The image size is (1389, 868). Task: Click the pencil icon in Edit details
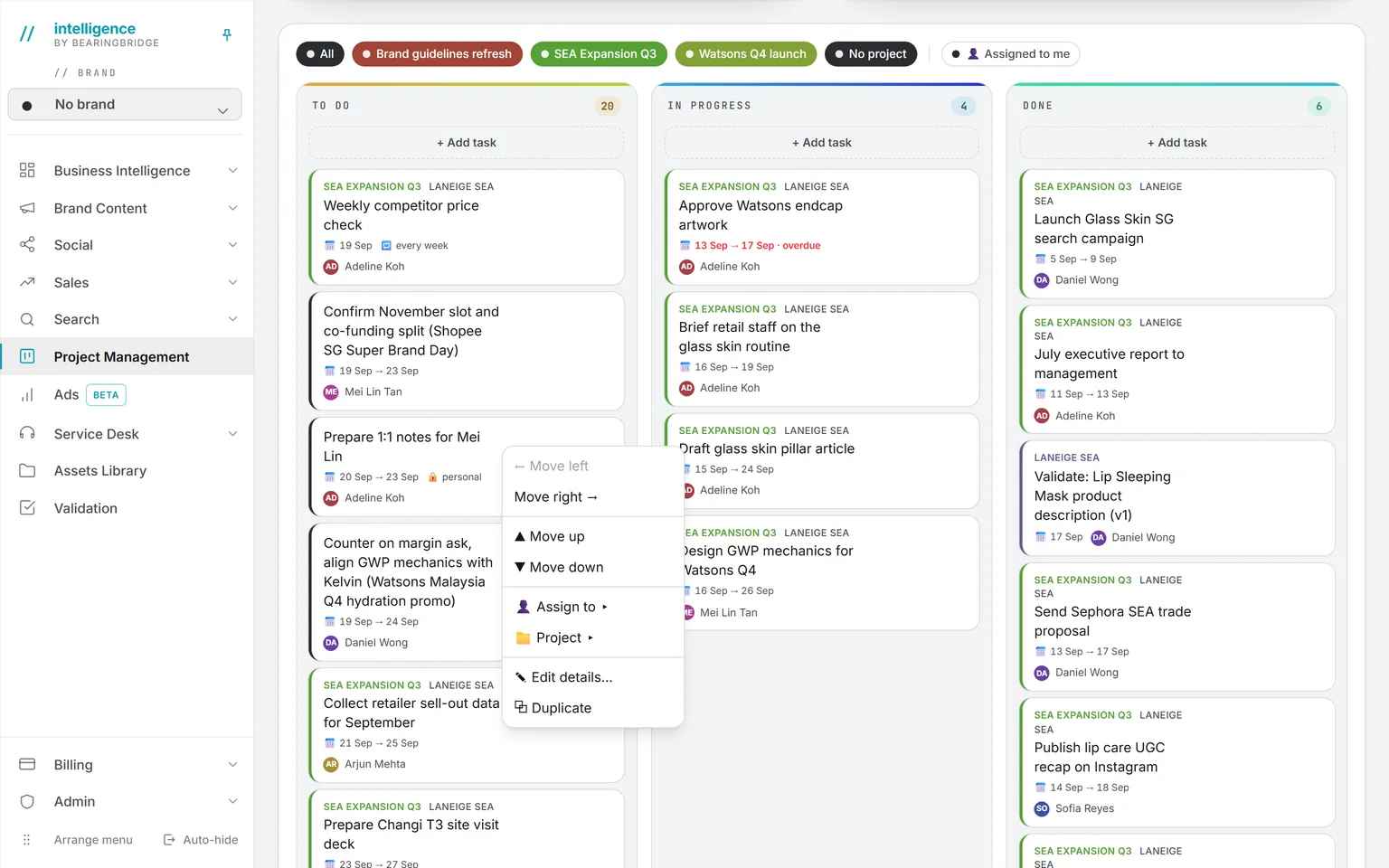click(521, 677)
